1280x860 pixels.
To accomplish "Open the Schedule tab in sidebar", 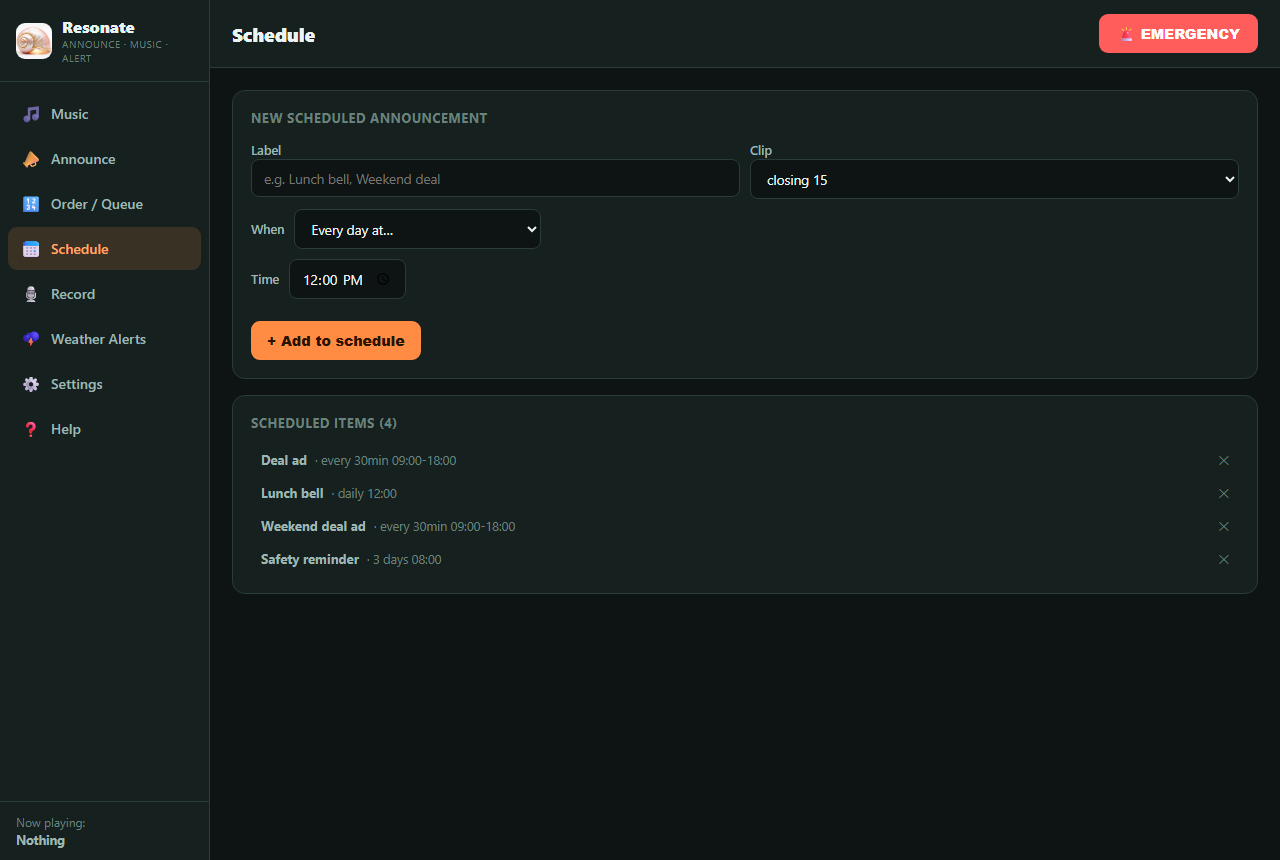I will pos(104,249).
